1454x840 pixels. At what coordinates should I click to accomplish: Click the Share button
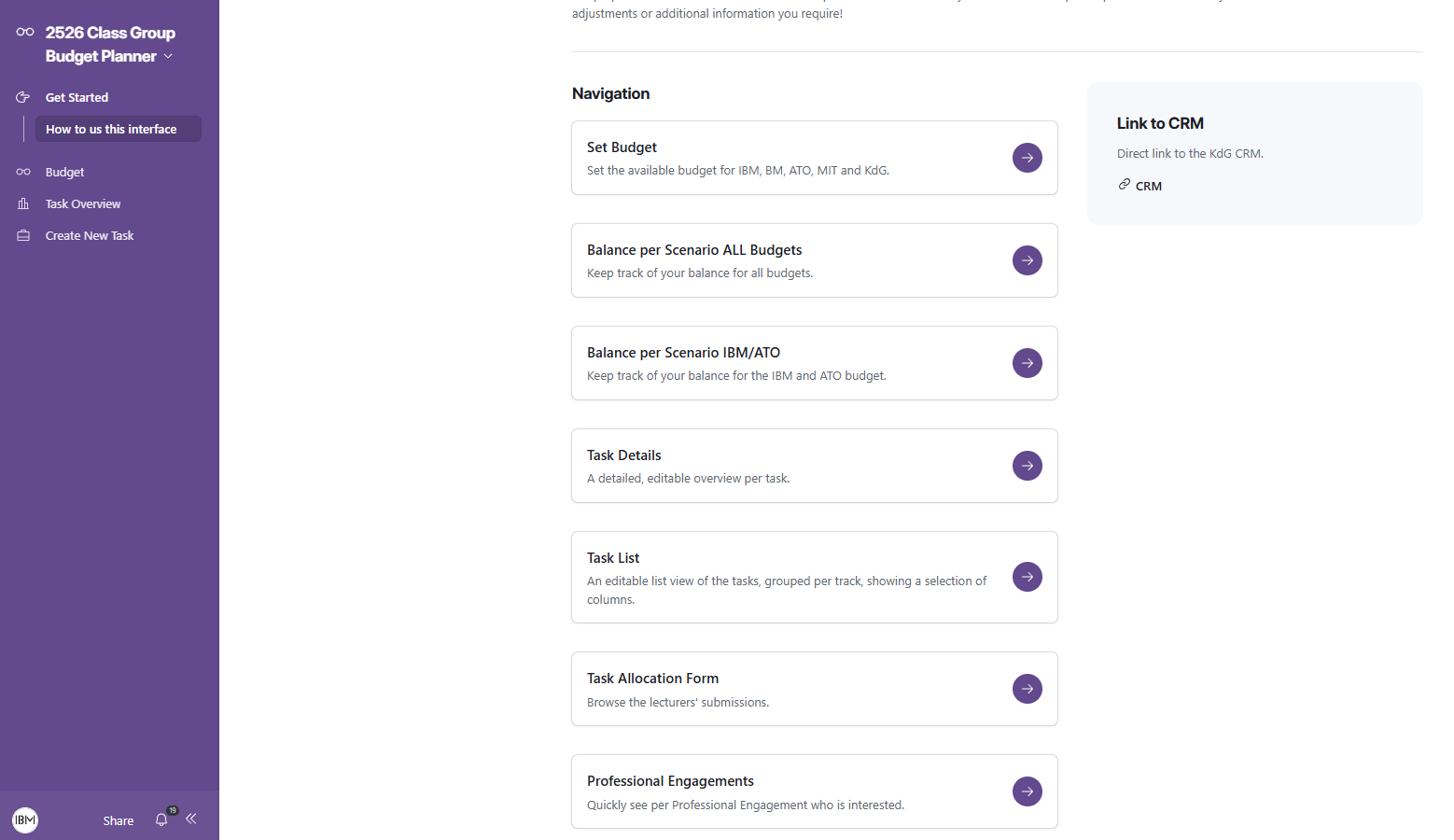click(119, 820)
